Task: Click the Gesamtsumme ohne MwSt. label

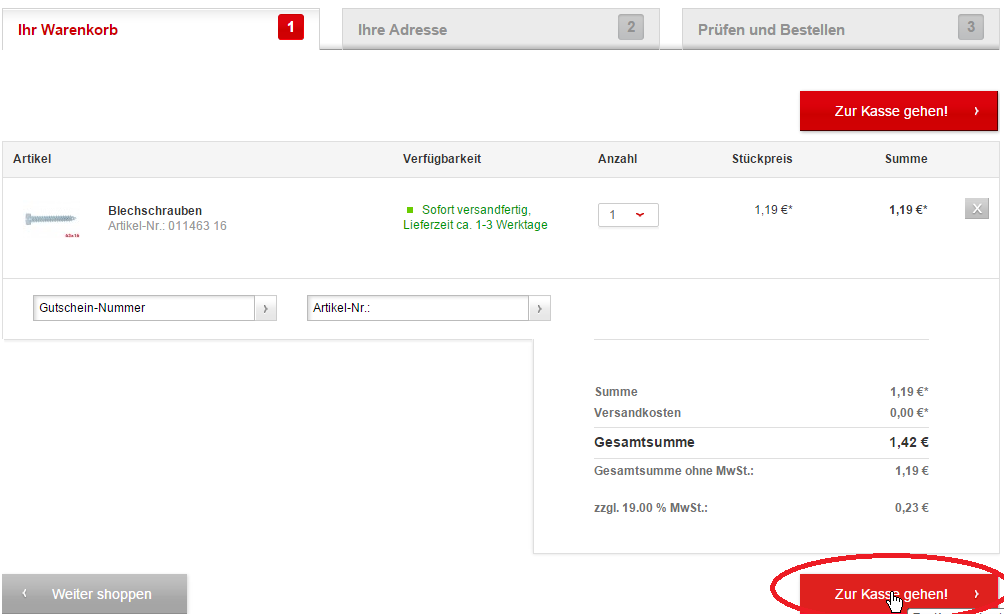Action: click(674, 471)
